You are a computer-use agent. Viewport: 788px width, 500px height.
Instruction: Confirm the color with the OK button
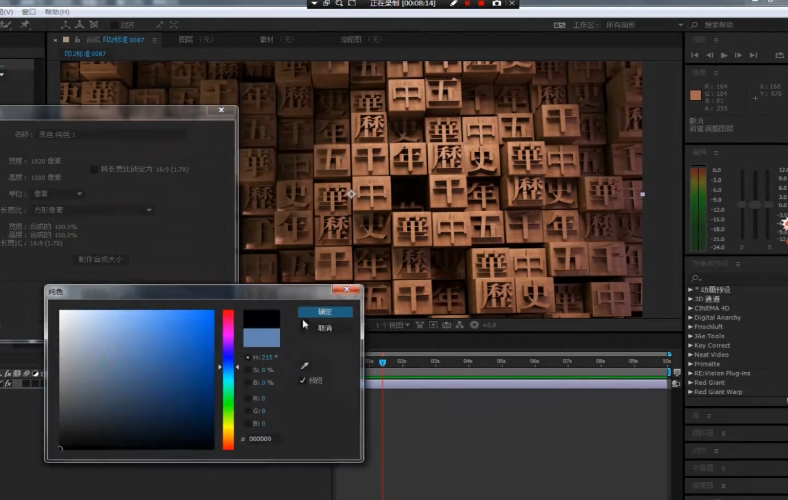[x=325, y=312]
